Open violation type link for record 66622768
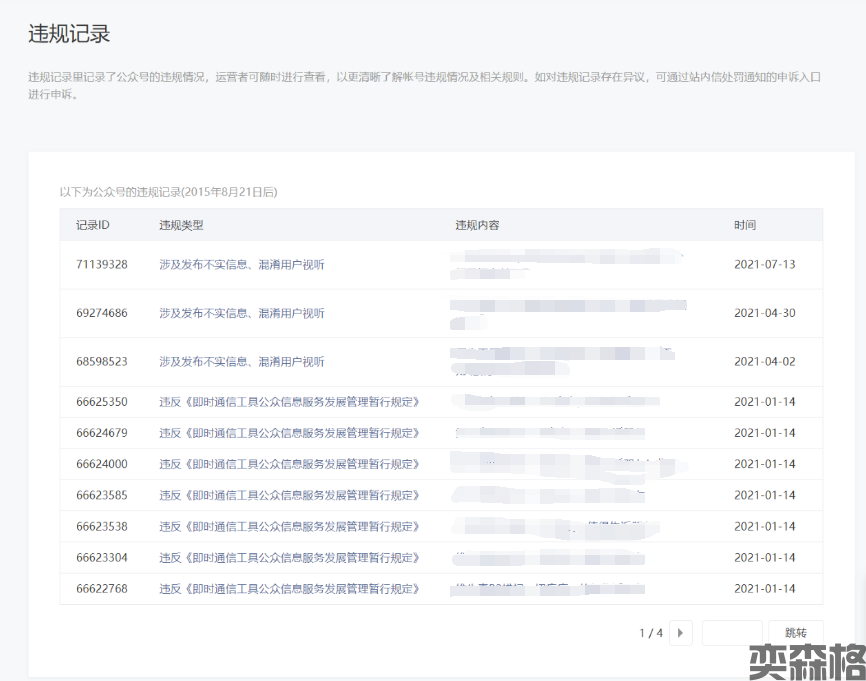The height and width of the screenshot is (681, 866). click(x=289, y=588)
